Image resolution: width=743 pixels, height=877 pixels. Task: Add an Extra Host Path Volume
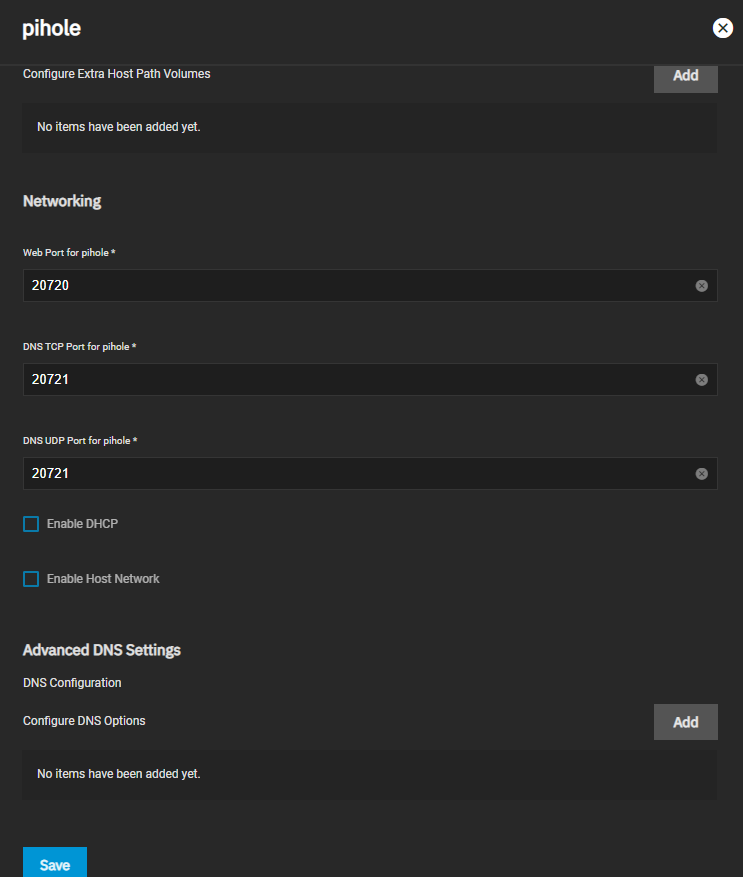click(x=685, y=76)
